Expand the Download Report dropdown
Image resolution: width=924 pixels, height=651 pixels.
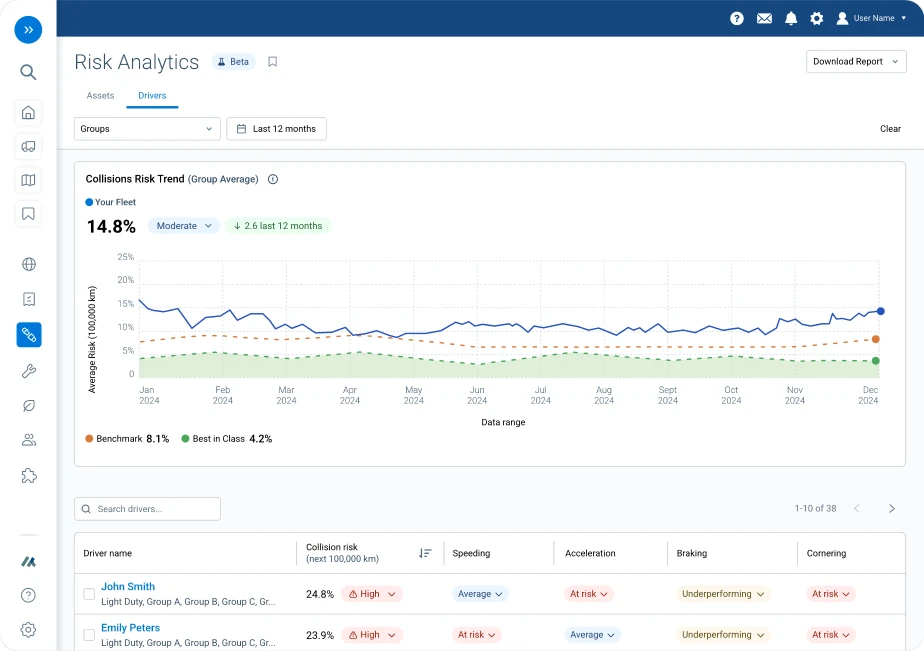click(x=856, y=62)
